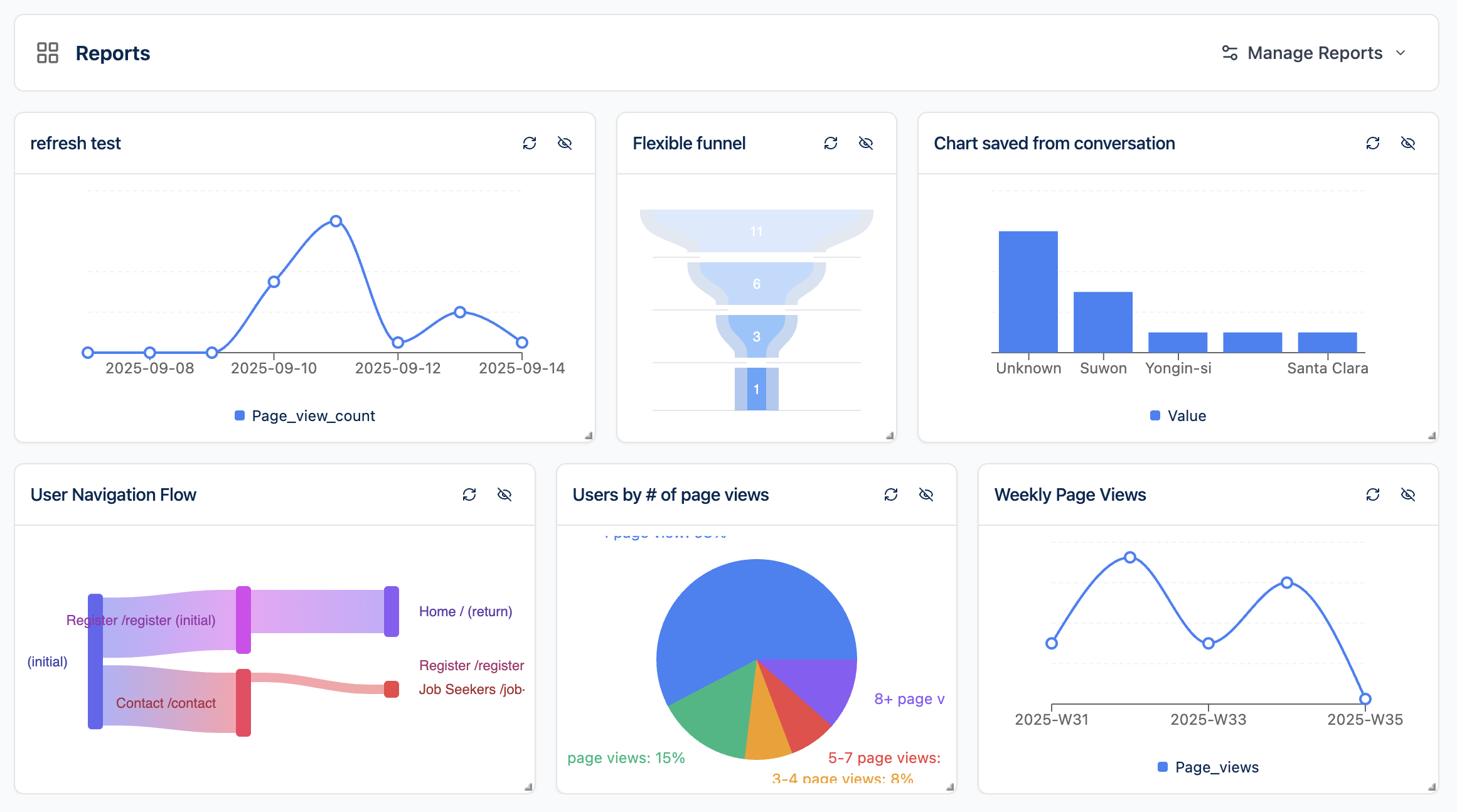The width and height of the screenshot is (1457, 812).
Task: Hide the Weekly Page Views report
Action: coord(1408,494)
